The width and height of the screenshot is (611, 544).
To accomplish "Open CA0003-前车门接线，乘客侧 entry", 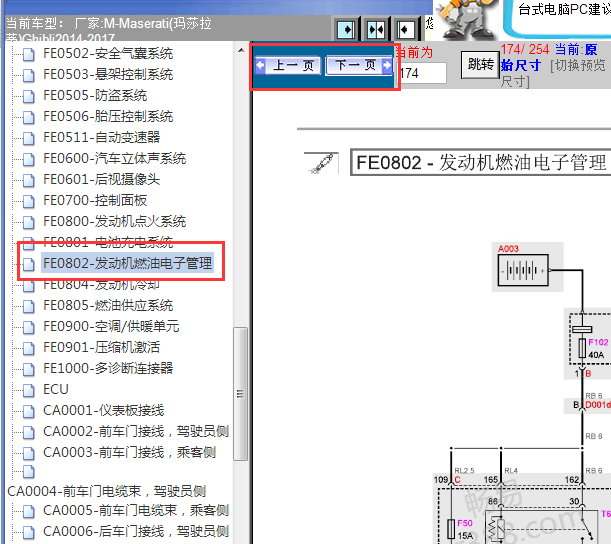I will pyautogui.click(x=129, y=452).
